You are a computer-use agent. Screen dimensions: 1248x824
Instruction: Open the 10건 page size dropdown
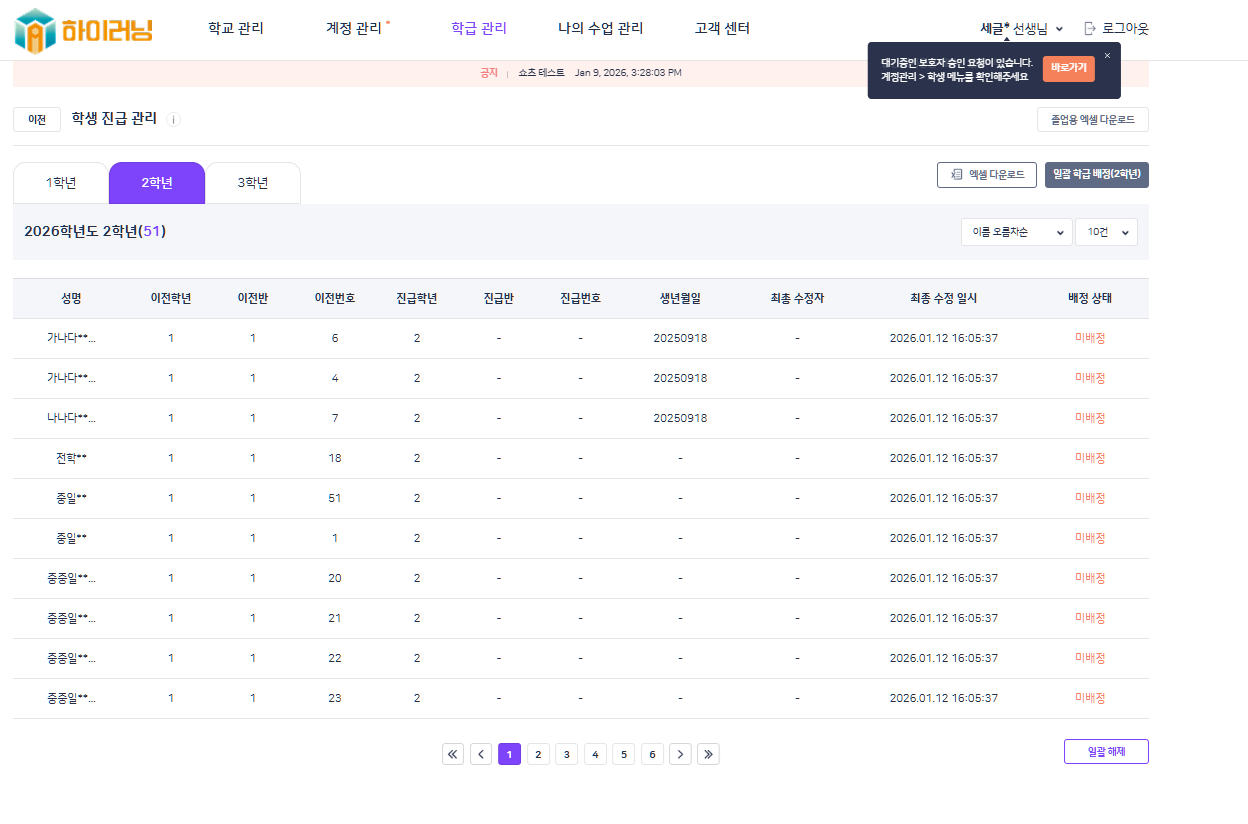[x=1106, y=232]
